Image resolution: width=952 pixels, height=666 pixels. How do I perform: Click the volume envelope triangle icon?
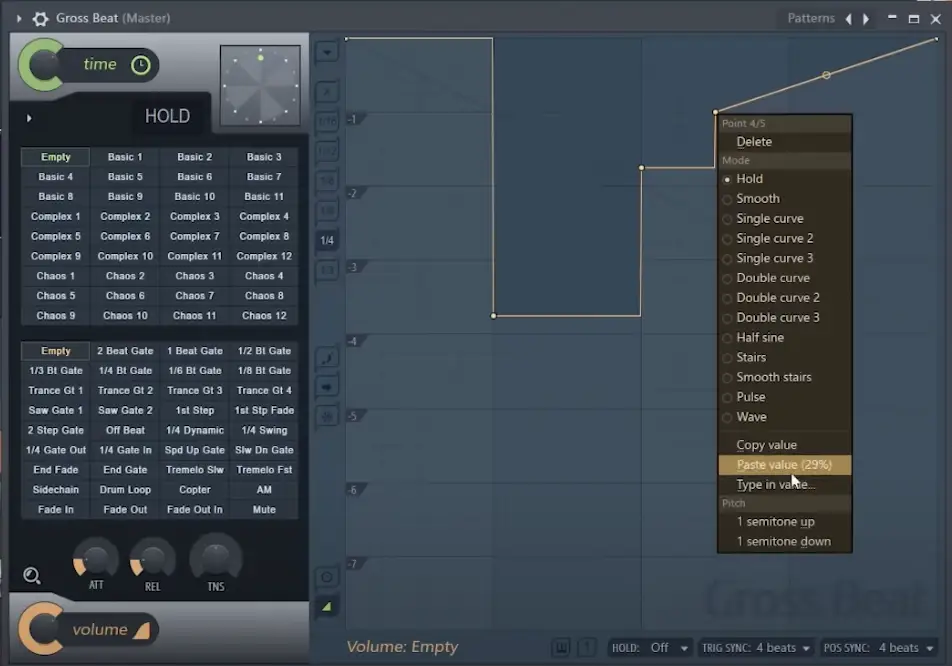click(141, 630)
